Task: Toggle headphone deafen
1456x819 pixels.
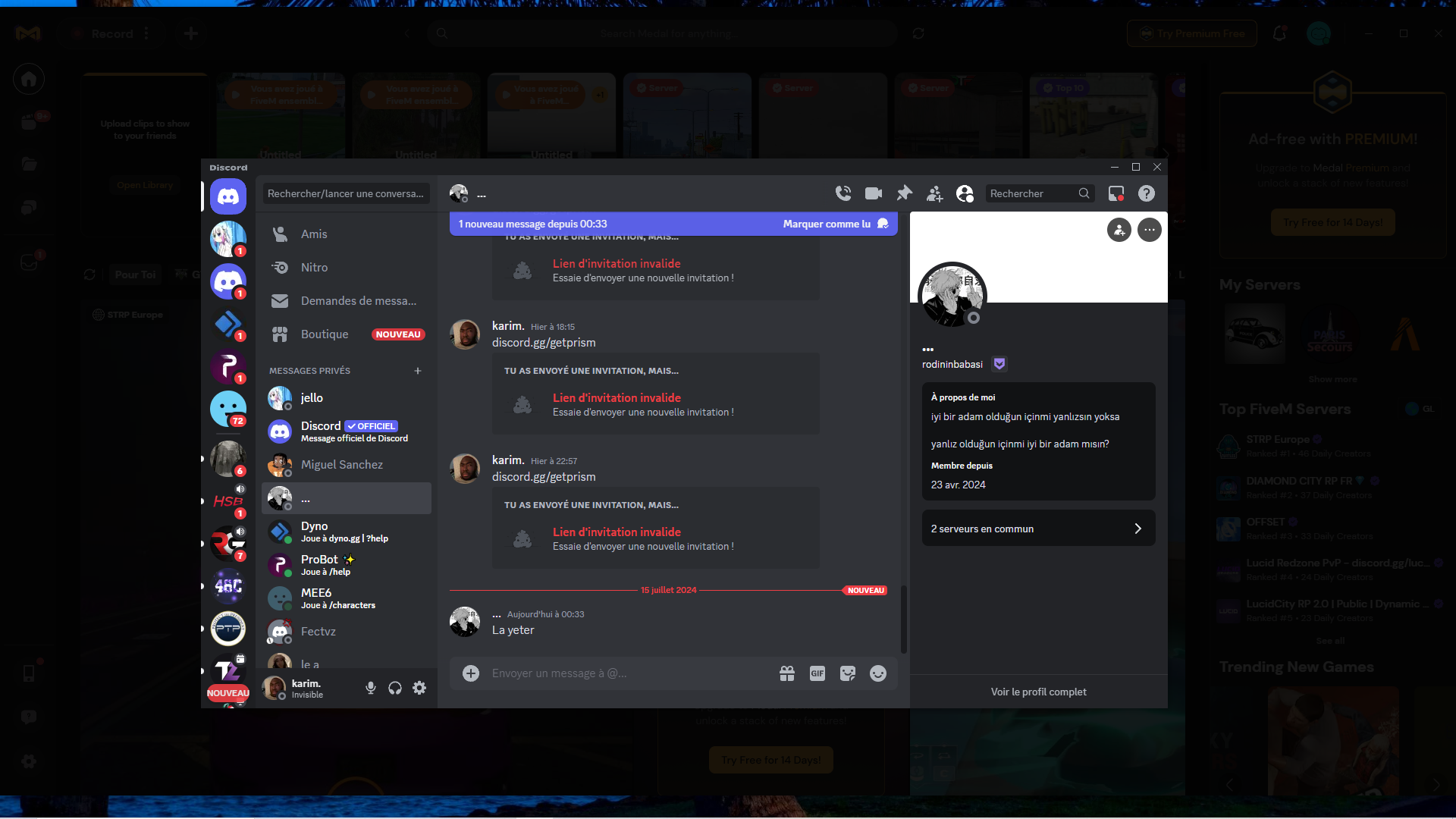Action: tap(395, 688)
